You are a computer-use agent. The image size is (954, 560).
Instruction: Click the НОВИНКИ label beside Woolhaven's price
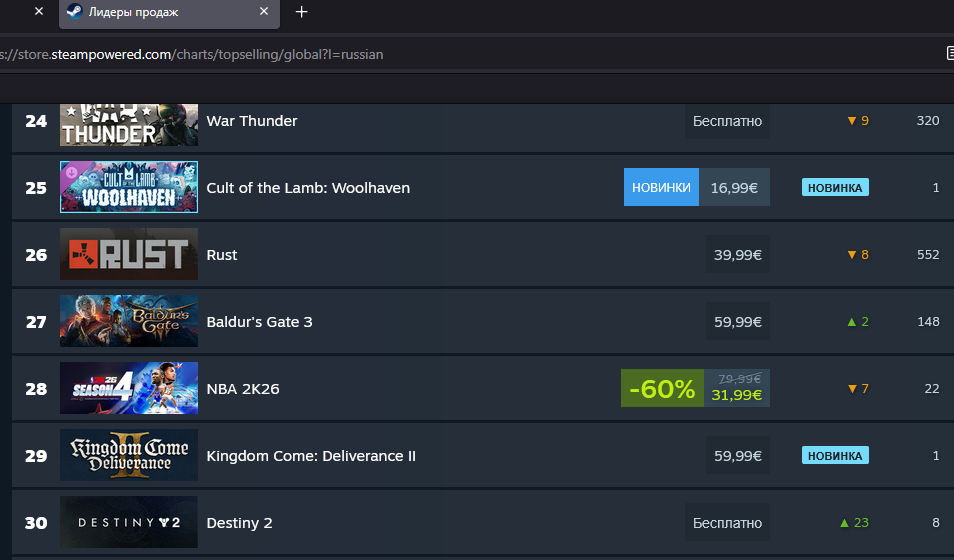661,187
